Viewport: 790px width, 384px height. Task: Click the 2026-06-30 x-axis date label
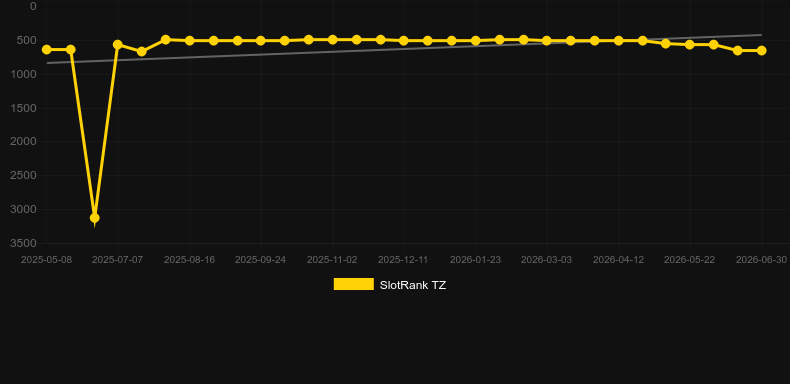pos(761,260)
